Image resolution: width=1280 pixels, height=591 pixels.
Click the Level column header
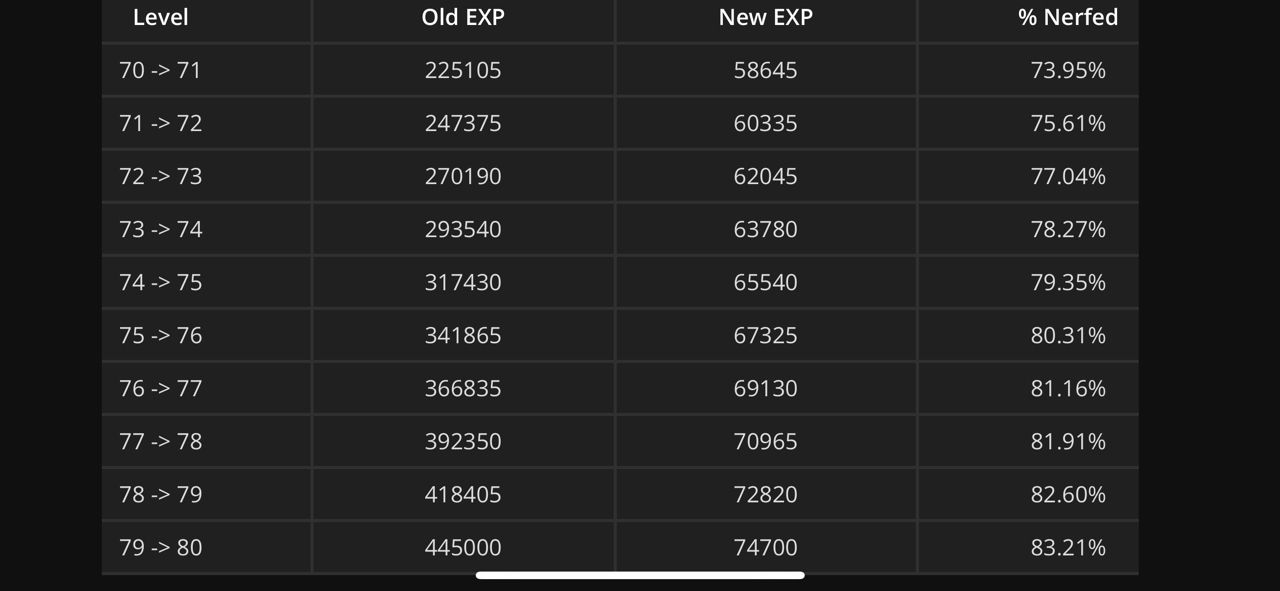point(160,17)
